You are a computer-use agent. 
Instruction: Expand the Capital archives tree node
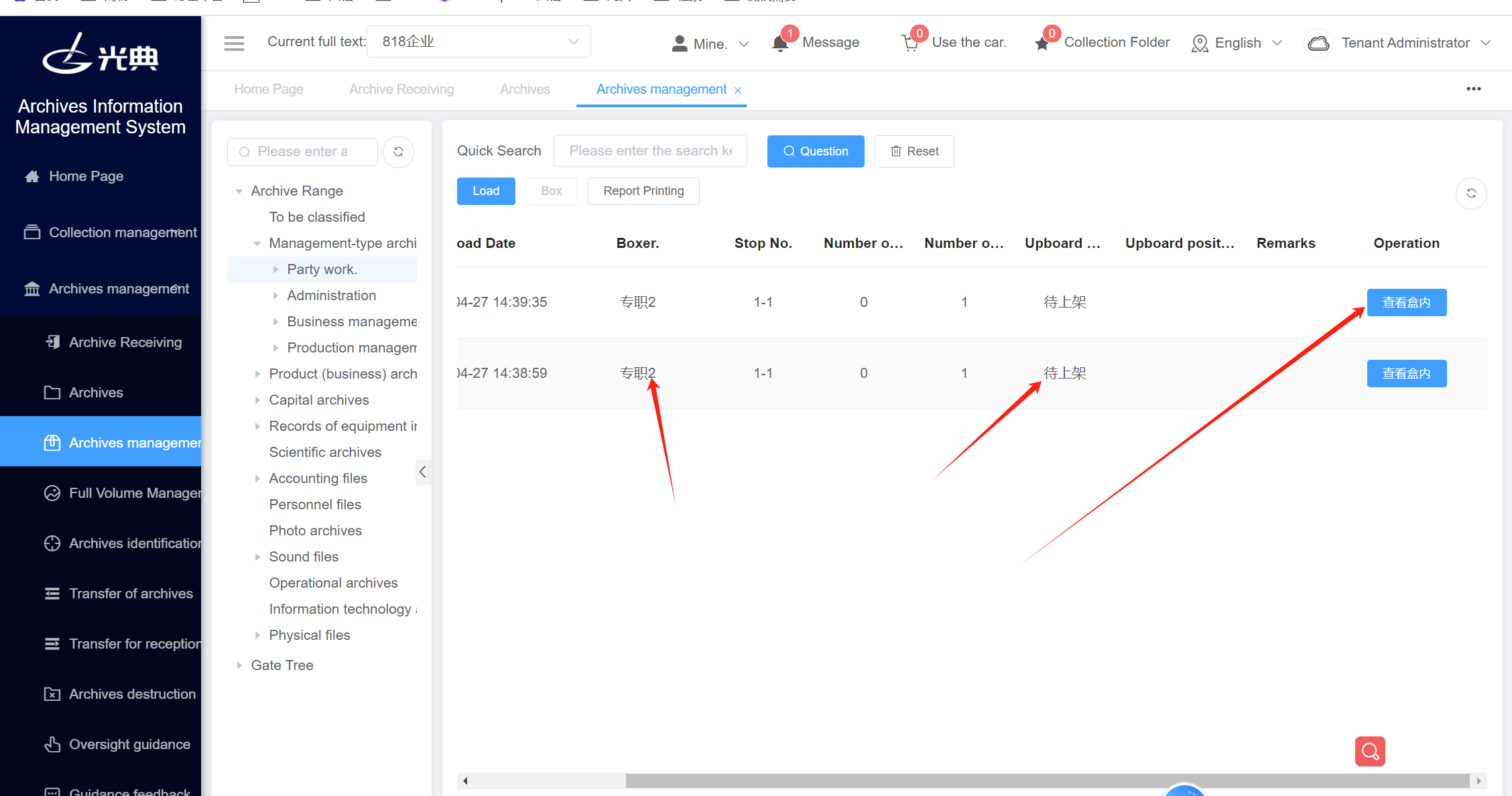click(257, 400)
